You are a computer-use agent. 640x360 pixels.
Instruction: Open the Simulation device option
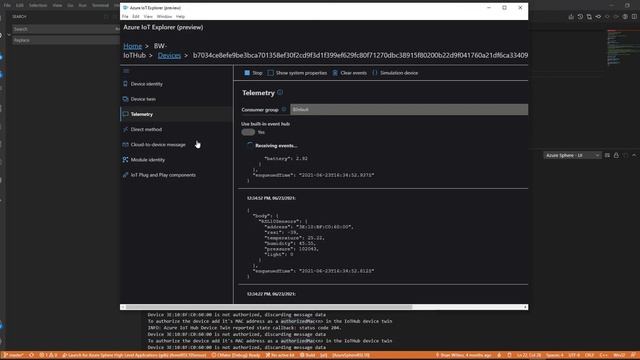(395, 73)
